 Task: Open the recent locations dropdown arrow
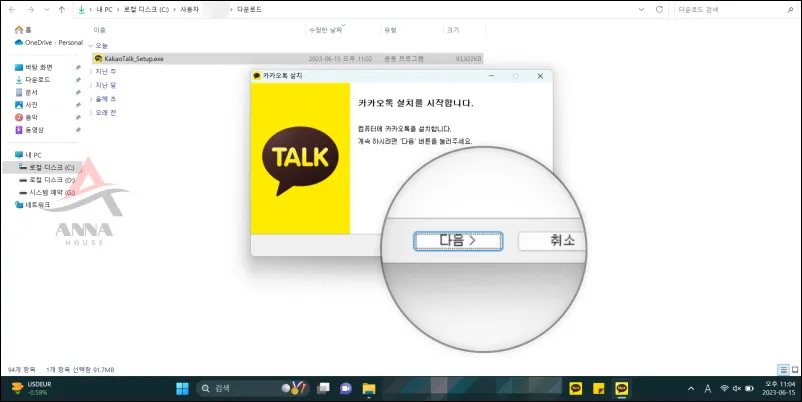[47, 9]
